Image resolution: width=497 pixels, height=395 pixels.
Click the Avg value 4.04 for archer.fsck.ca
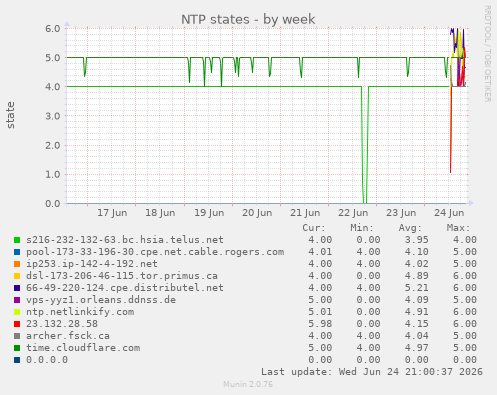pos(416,336)
